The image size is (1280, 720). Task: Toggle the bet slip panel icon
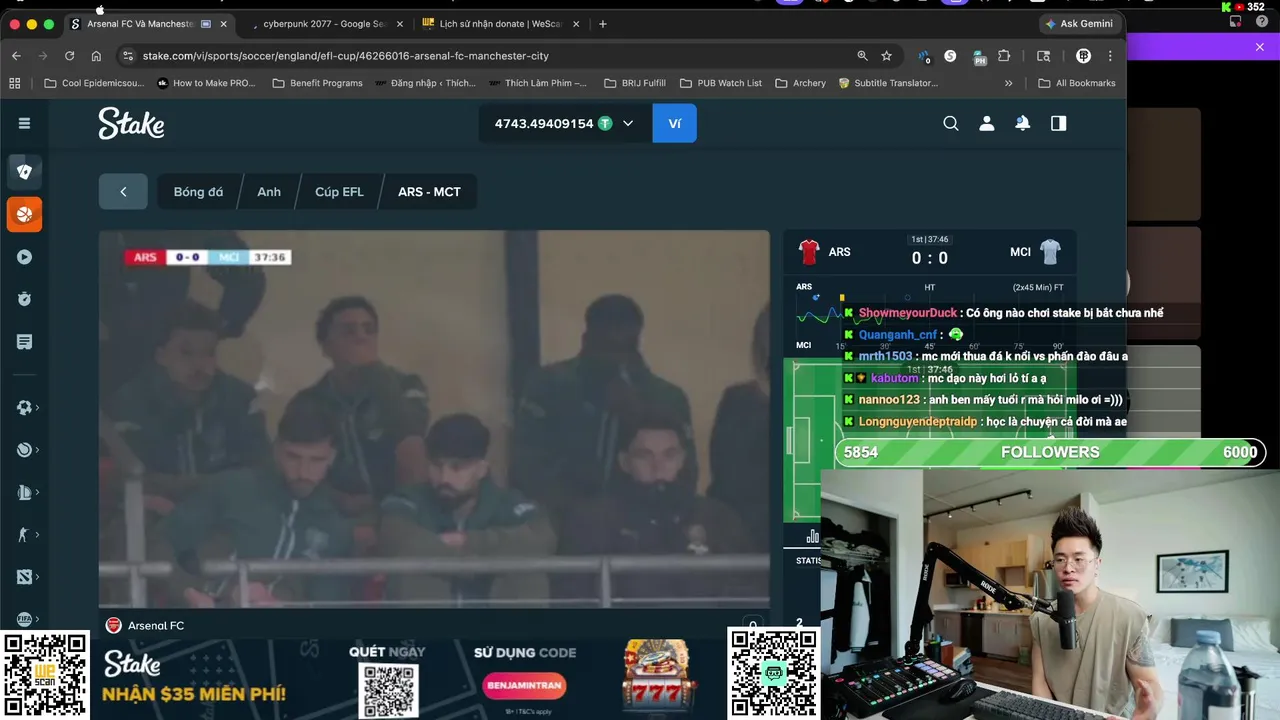1058,123
